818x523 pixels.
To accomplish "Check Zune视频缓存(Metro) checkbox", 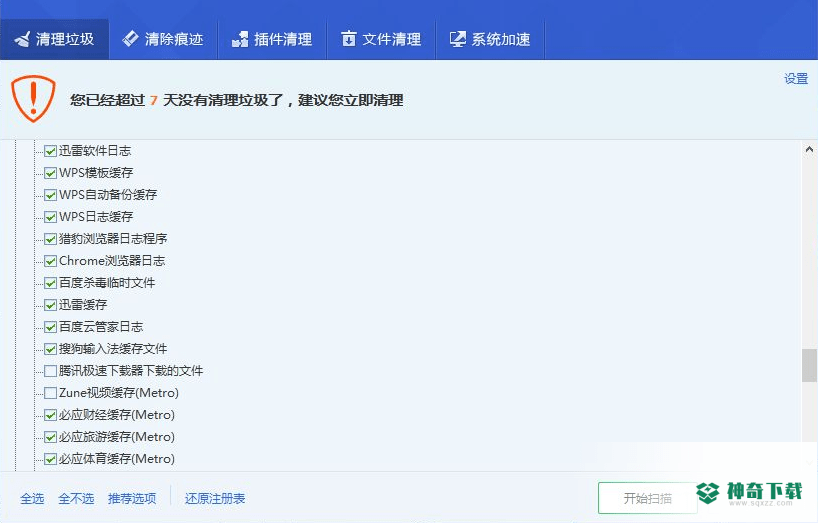I will coord(51,393).
